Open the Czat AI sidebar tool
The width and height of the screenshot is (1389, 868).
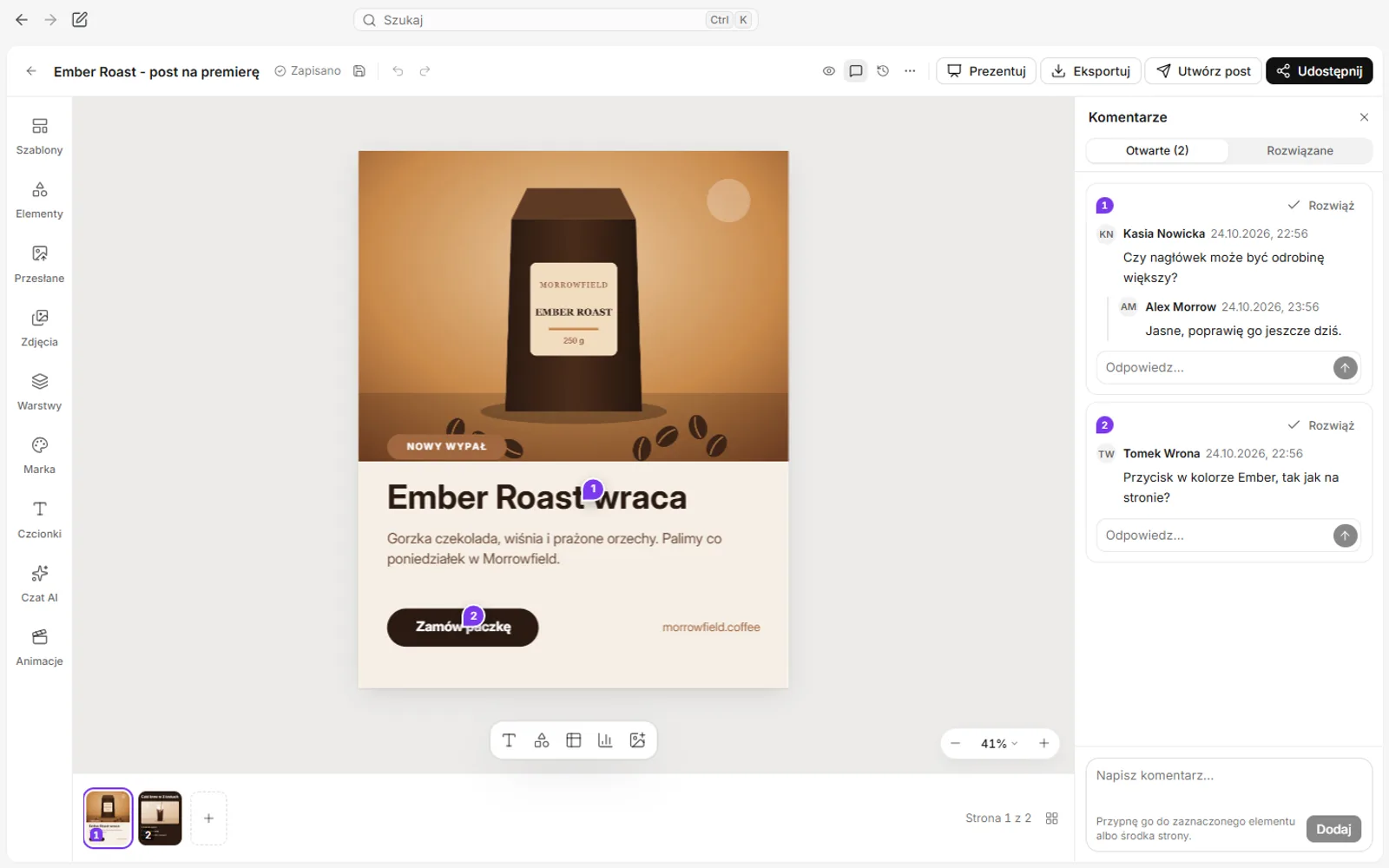[x=39, y=584]
